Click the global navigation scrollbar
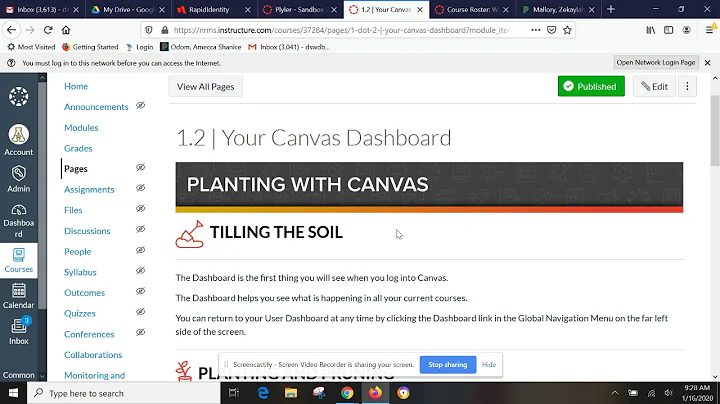720x404 pixels. [x=42, y=195]
